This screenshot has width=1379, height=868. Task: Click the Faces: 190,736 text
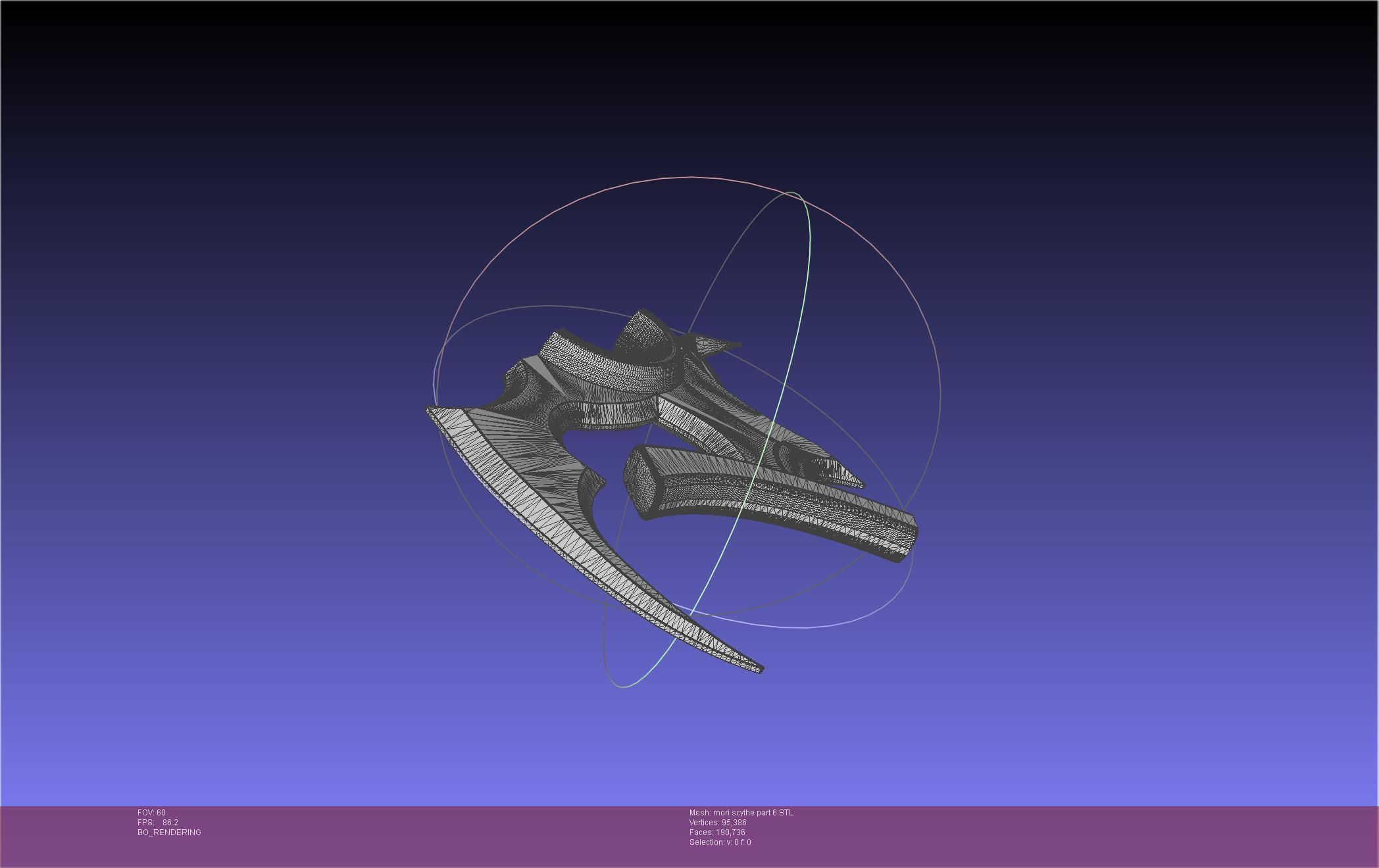[x=717, y=832]
